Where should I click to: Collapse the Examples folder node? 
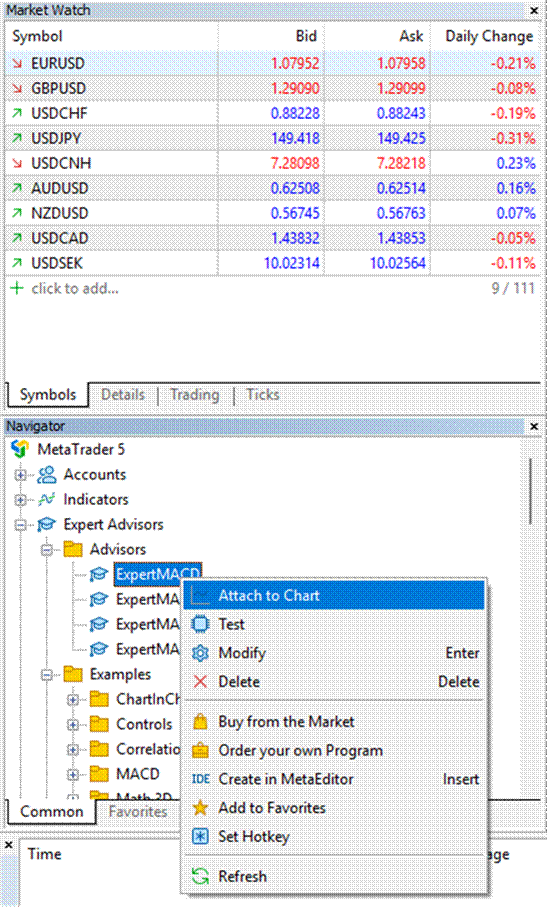tap(47, 674)
